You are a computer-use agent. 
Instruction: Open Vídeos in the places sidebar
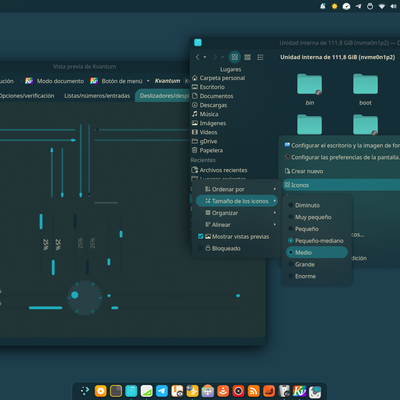click(205, 132)
